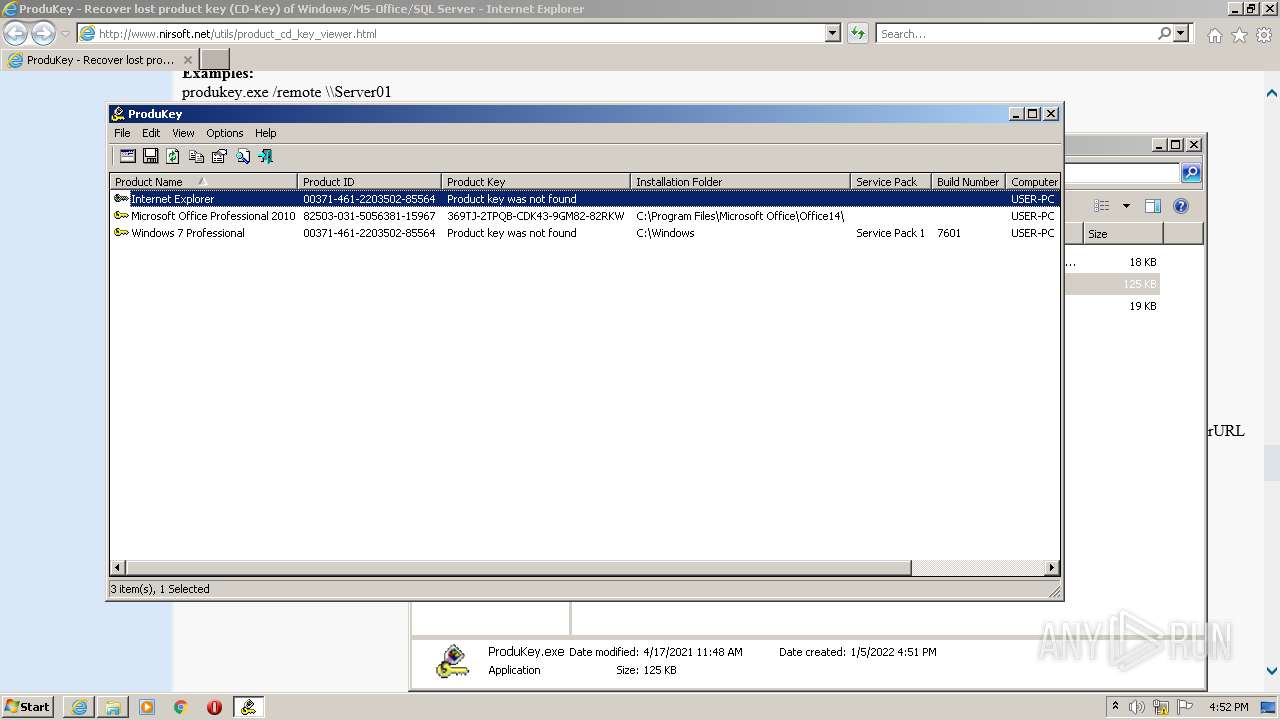Screen dimensions: 1280x720
Task: Open address bar URL dropdown arrow
Action: (x=832, y=34)
